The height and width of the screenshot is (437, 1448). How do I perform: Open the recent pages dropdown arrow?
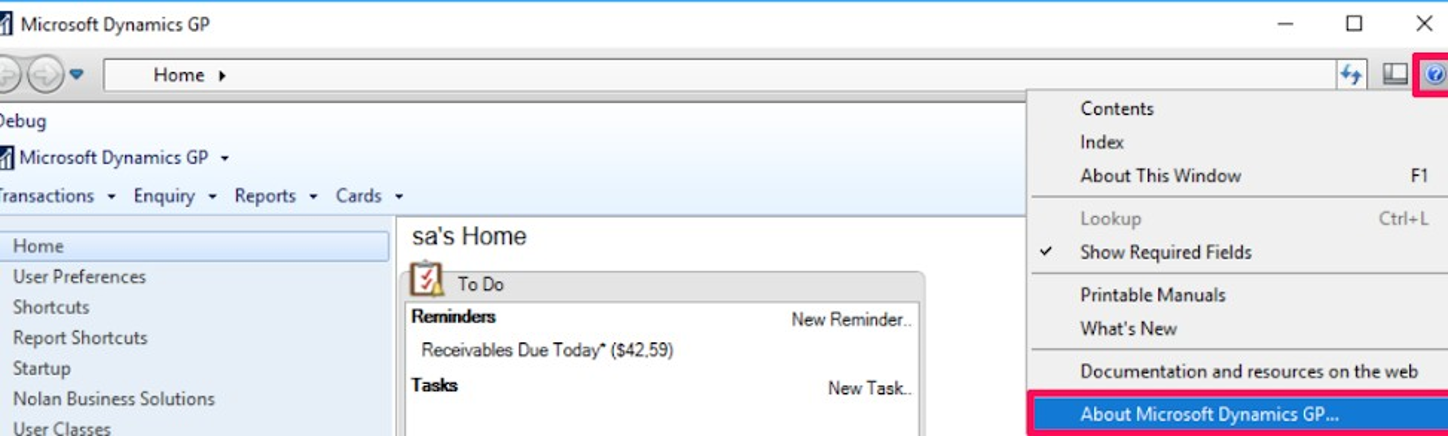[x=76, y=74]
